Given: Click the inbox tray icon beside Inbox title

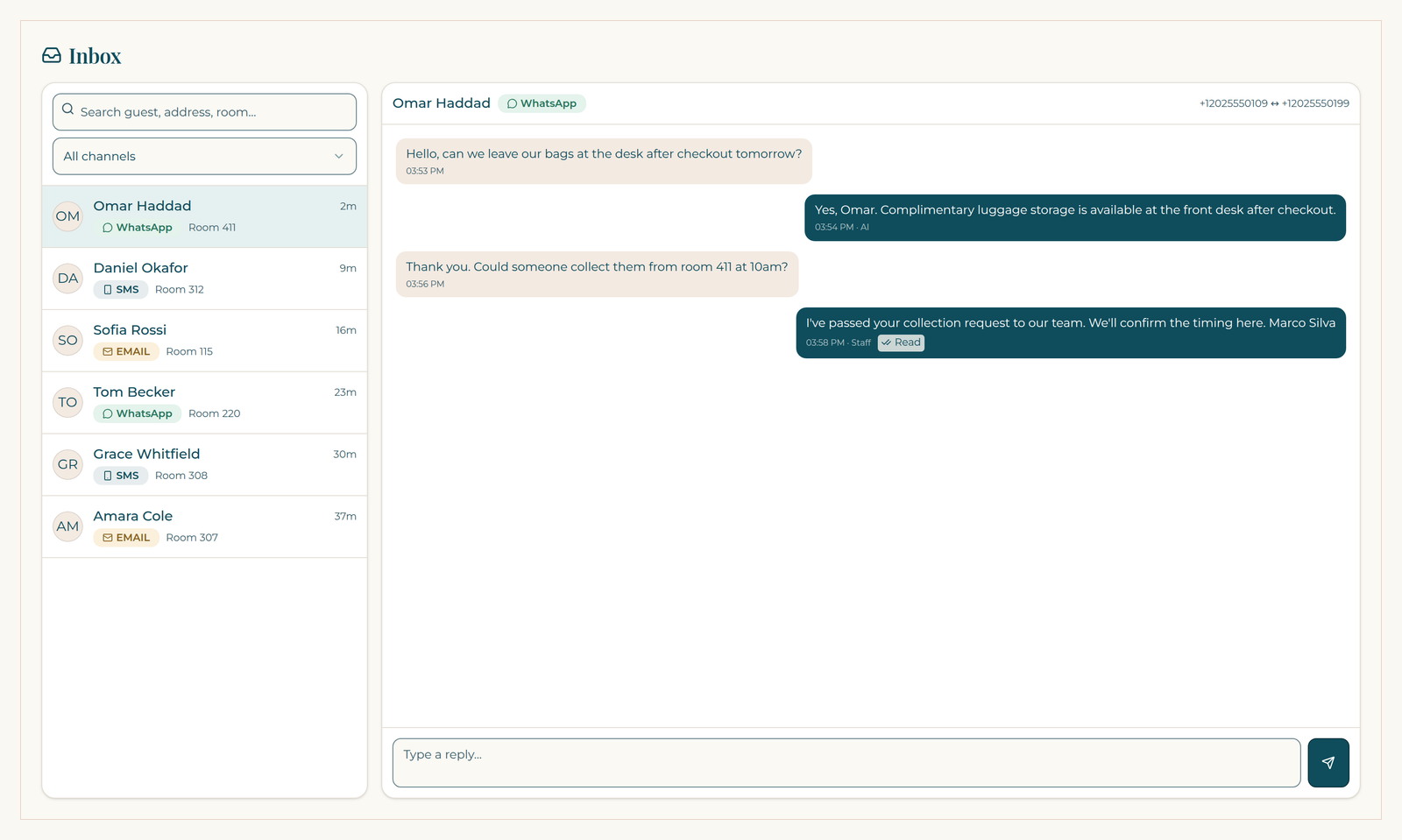Looking at the screenshot, I should point(52,56).
